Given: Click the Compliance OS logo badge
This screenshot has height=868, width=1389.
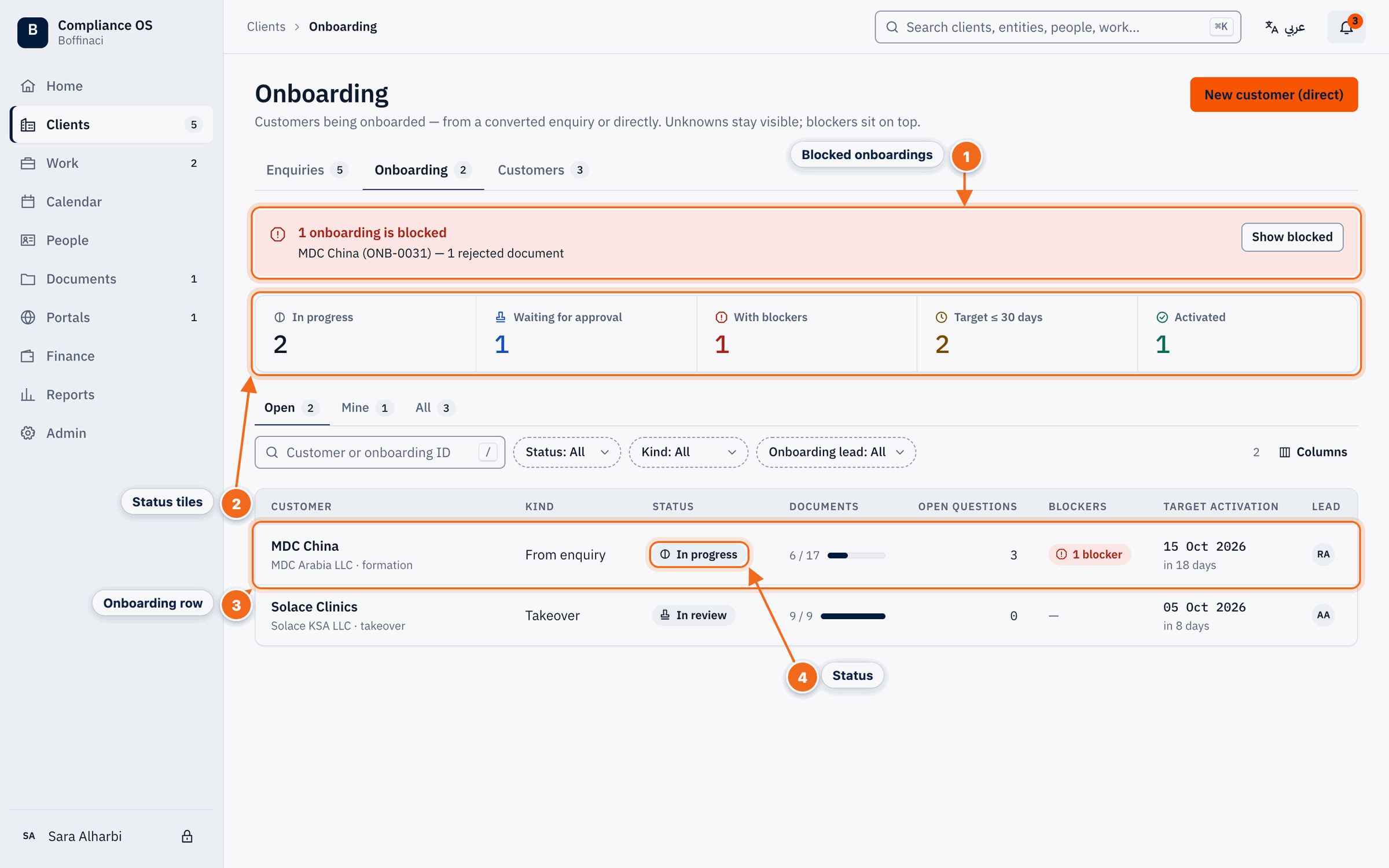Looking at the screenshot, I should [x=32, y=32].
